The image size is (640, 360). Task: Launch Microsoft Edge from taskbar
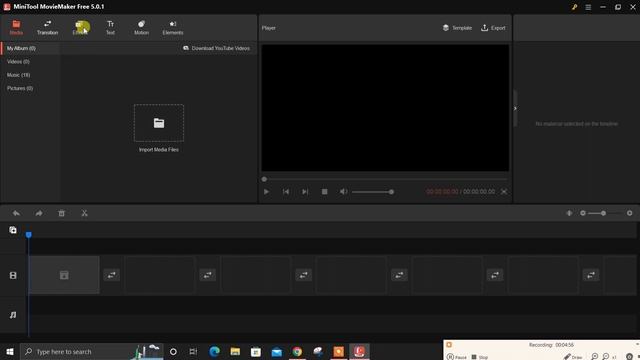214,351
